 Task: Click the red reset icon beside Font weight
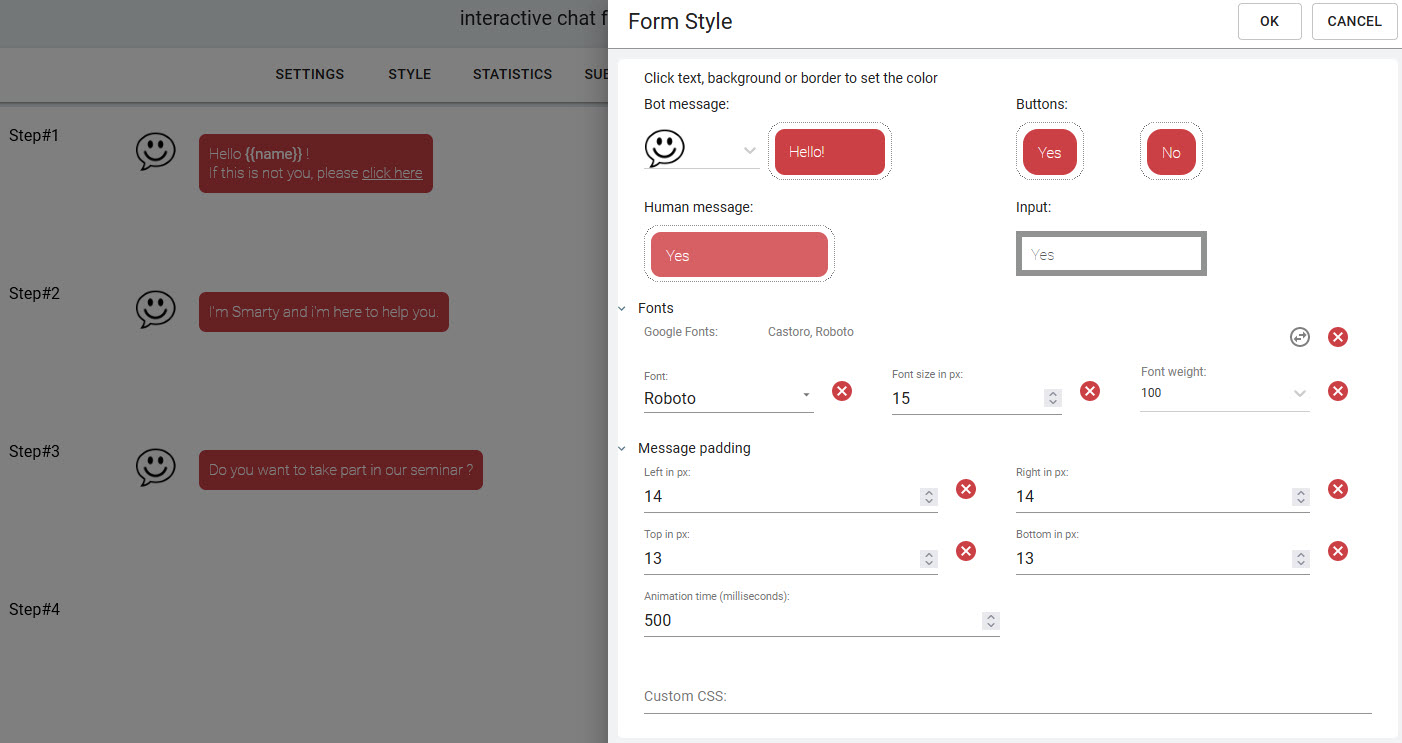[1338, 391]
